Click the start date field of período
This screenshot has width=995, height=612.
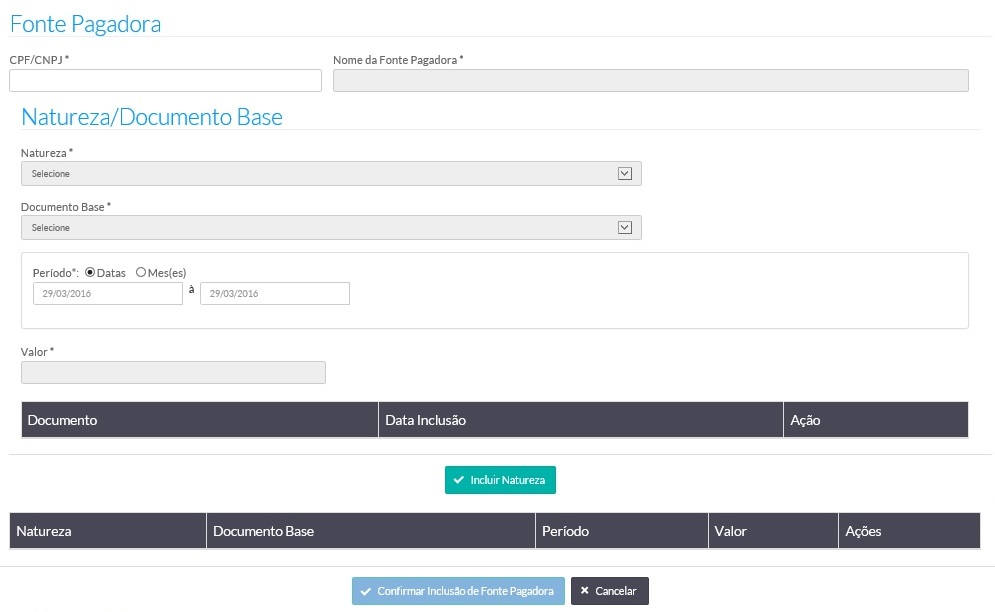pyautogui.click(x=108, y=293)
